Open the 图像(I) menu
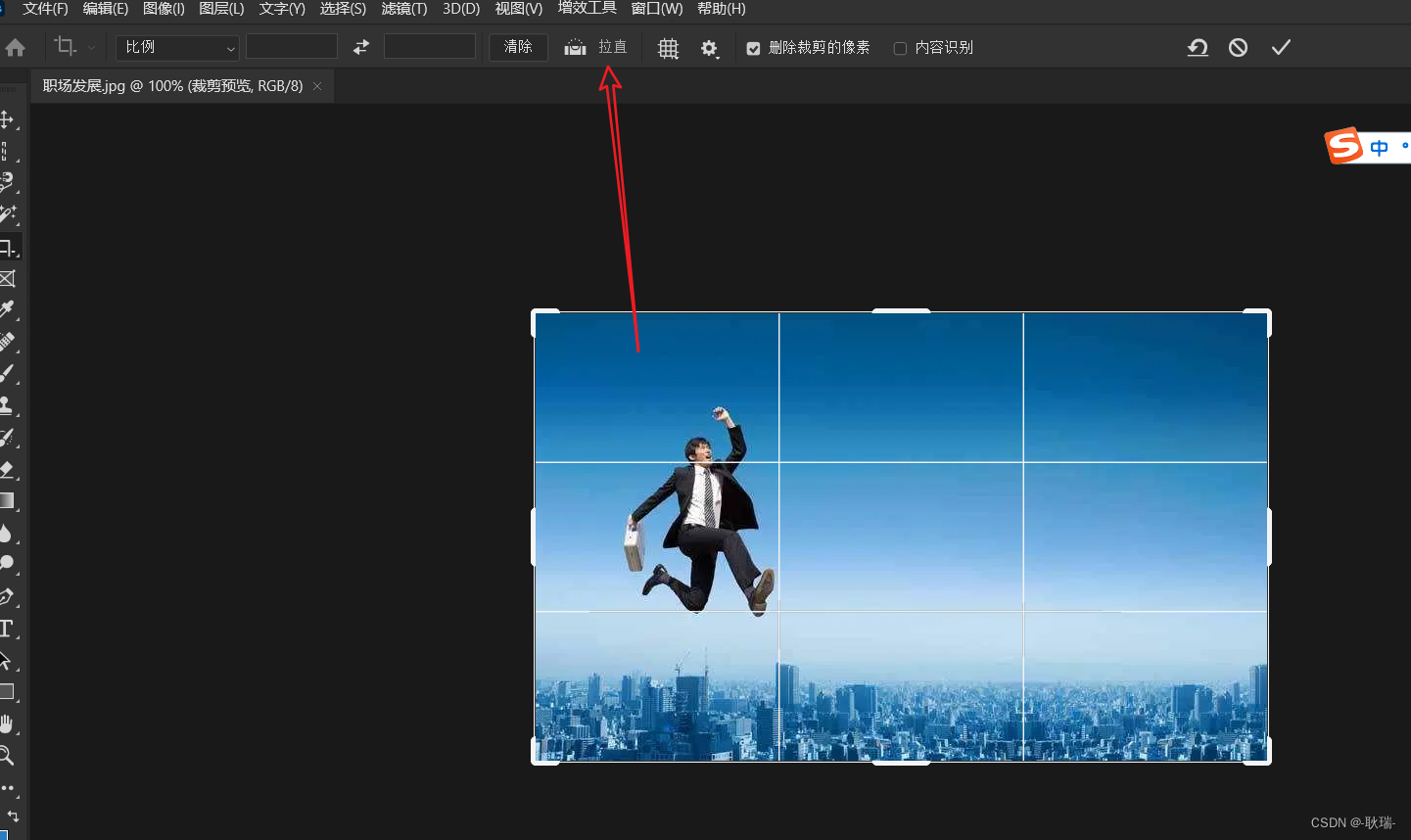This screenshot has height=840, width=1411. pyautogui.click(x=164, y=9)
